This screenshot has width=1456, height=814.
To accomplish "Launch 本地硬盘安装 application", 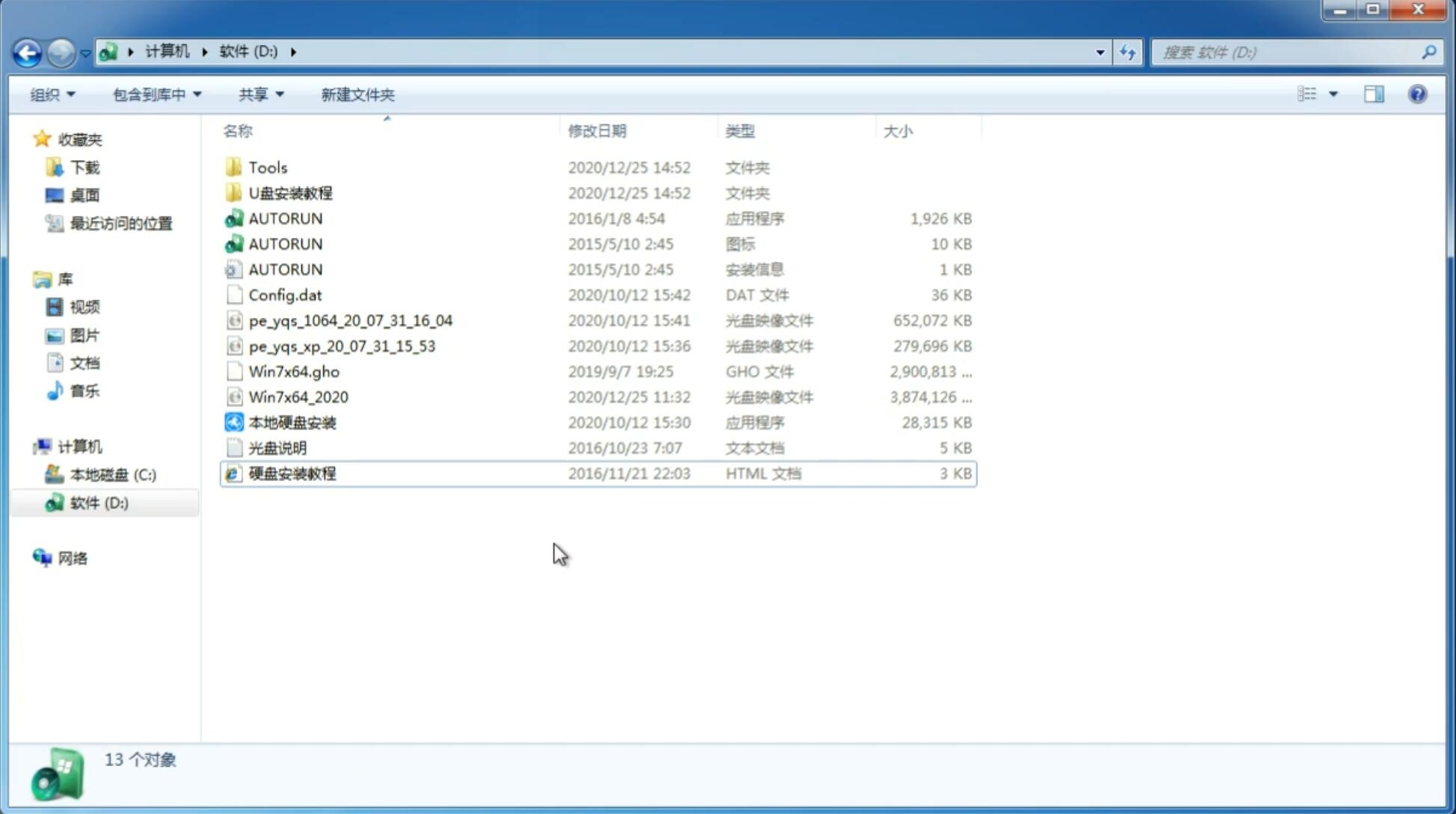I will [x=291, y=421].
